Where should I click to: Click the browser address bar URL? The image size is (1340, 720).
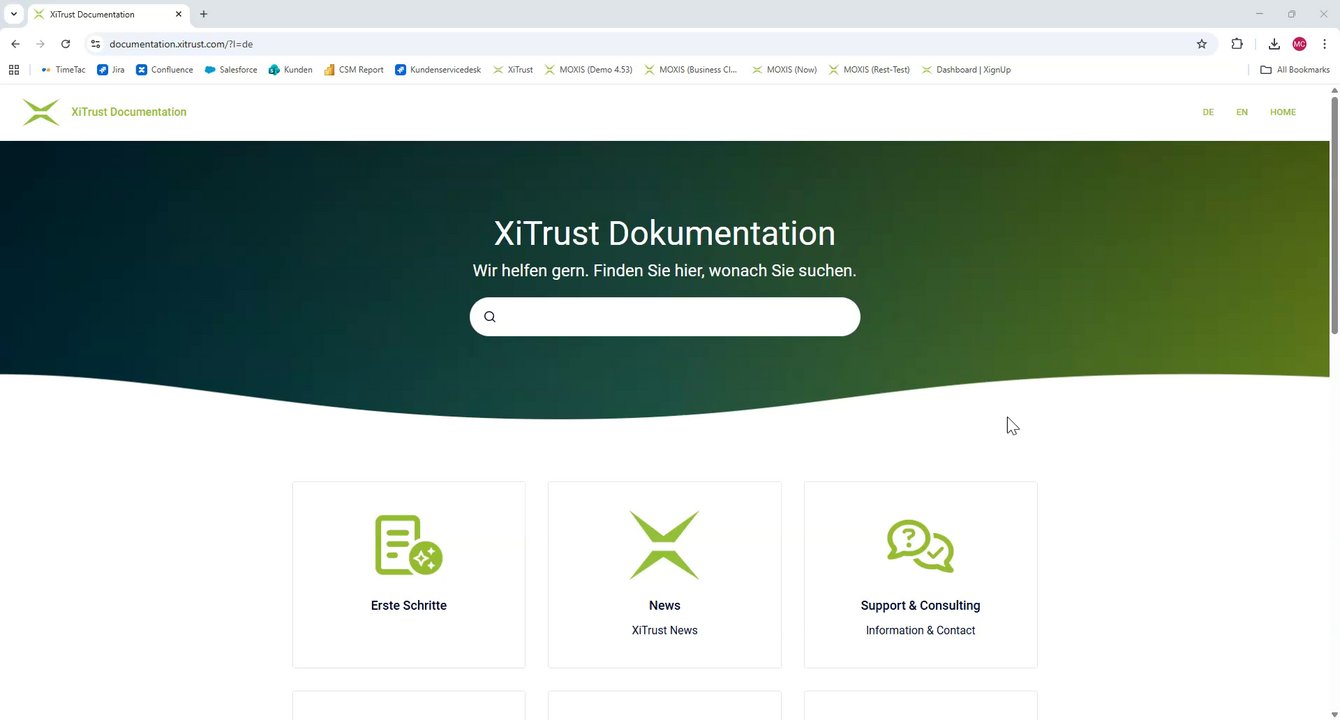pyautogui.click(x=181, y=44)
